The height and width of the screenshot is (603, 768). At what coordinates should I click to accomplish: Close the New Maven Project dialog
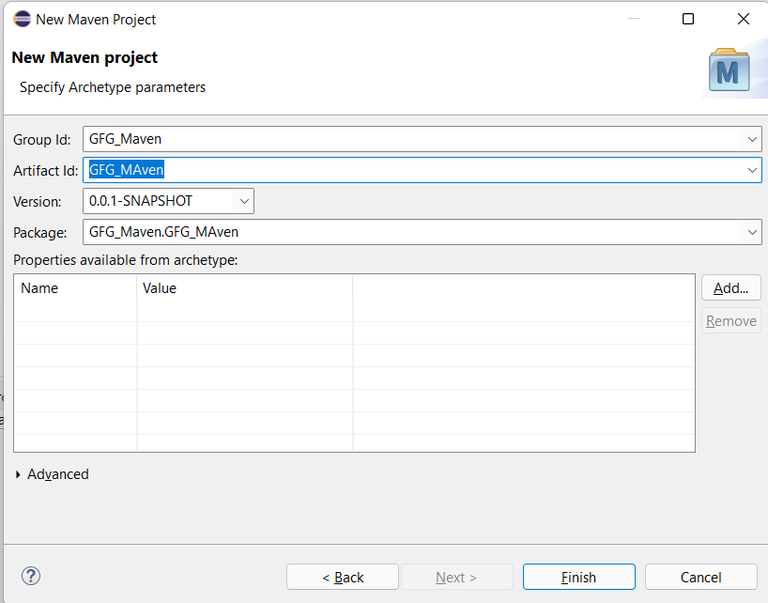pyautogui.click(x=743, y=19)
